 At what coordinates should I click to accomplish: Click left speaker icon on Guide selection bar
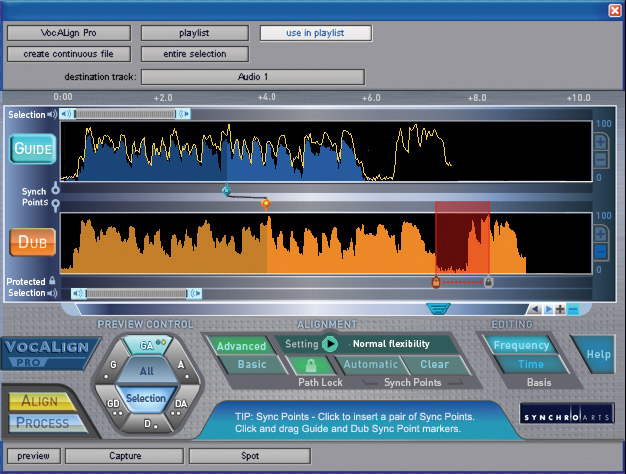[x=67, y=114]
